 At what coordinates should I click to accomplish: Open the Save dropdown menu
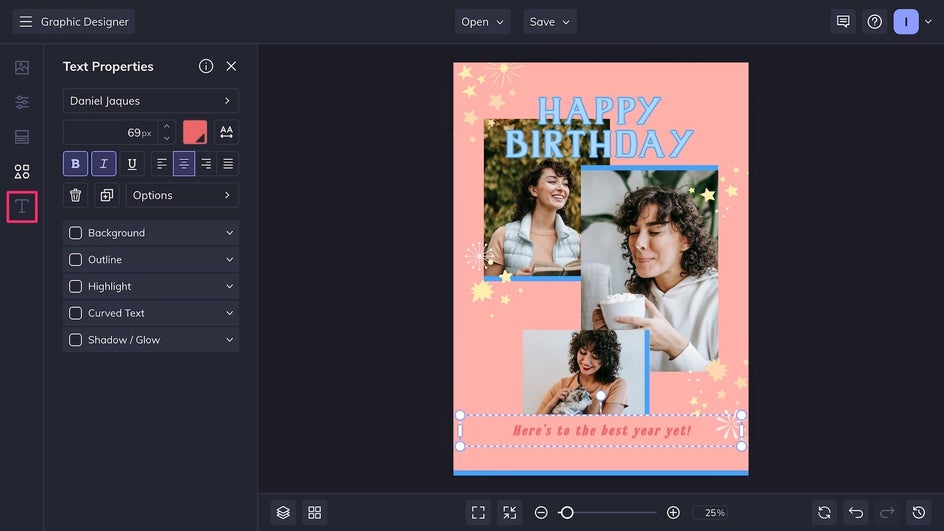550,22
